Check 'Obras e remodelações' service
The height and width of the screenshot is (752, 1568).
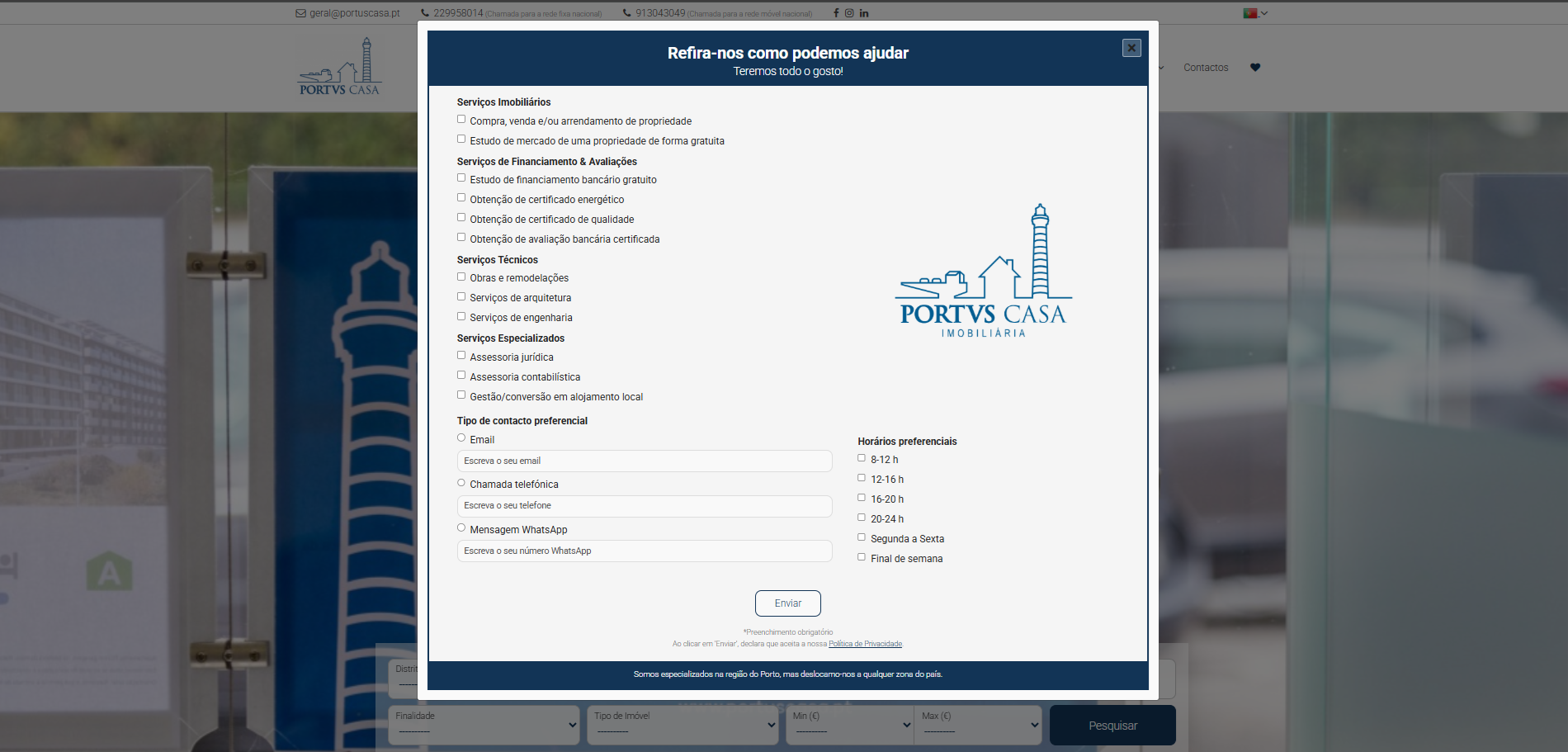460,276
